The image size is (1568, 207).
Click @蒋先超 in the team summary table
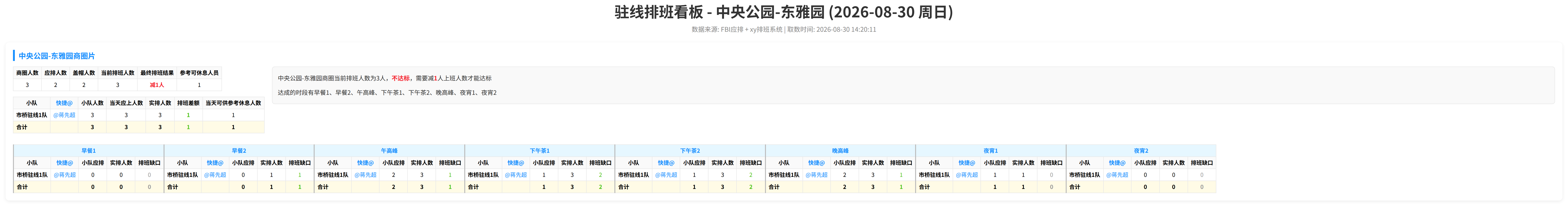click(64, 115)
